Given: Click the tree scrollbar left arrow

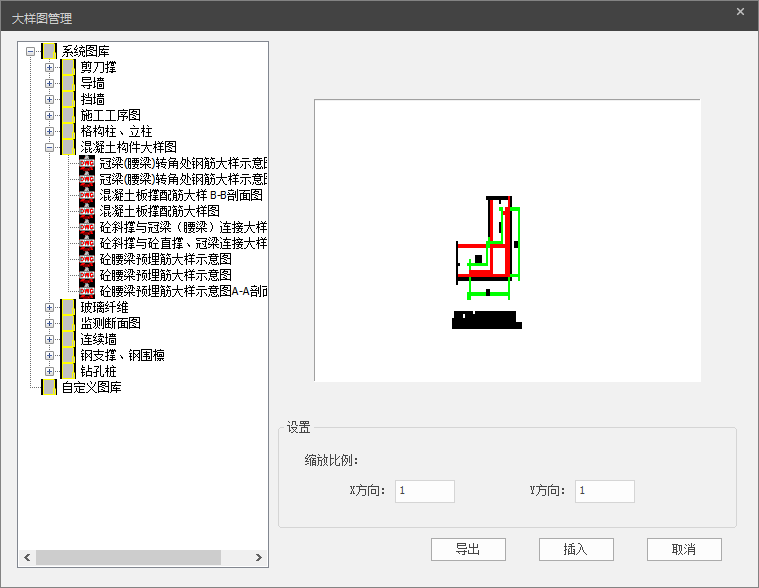Looking at the screenshot, I should click(27, 558).
